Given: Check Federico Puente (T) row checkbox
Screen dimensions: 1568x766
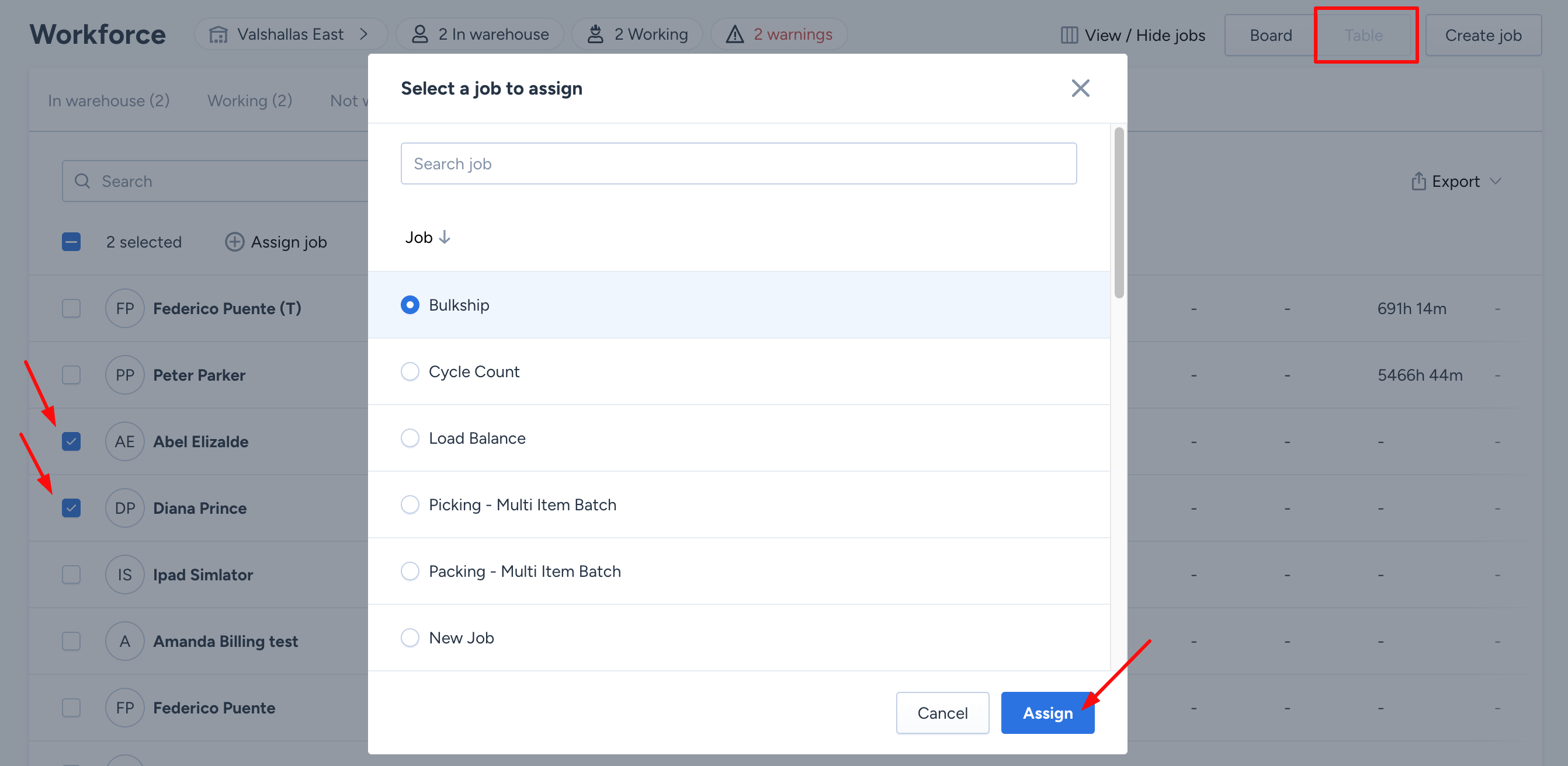Looking at the screenshot, I should 71,308.
